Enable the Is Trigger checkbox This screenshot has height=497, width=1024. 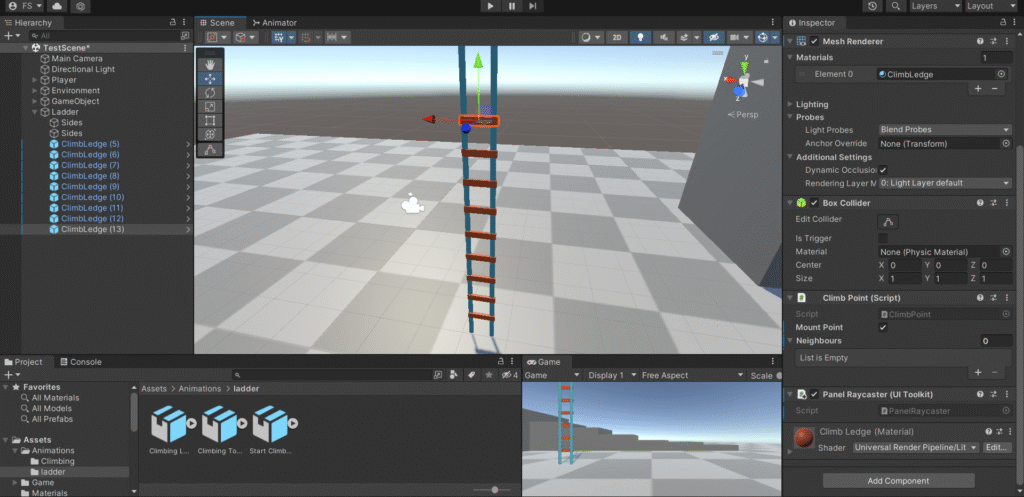tap(883, 238)
